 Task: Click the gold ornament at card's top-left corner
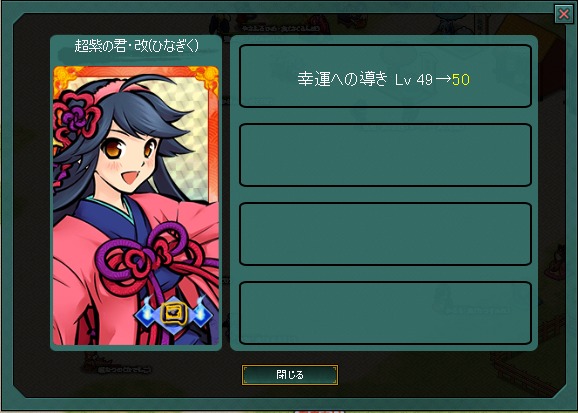tap(64, 78)
